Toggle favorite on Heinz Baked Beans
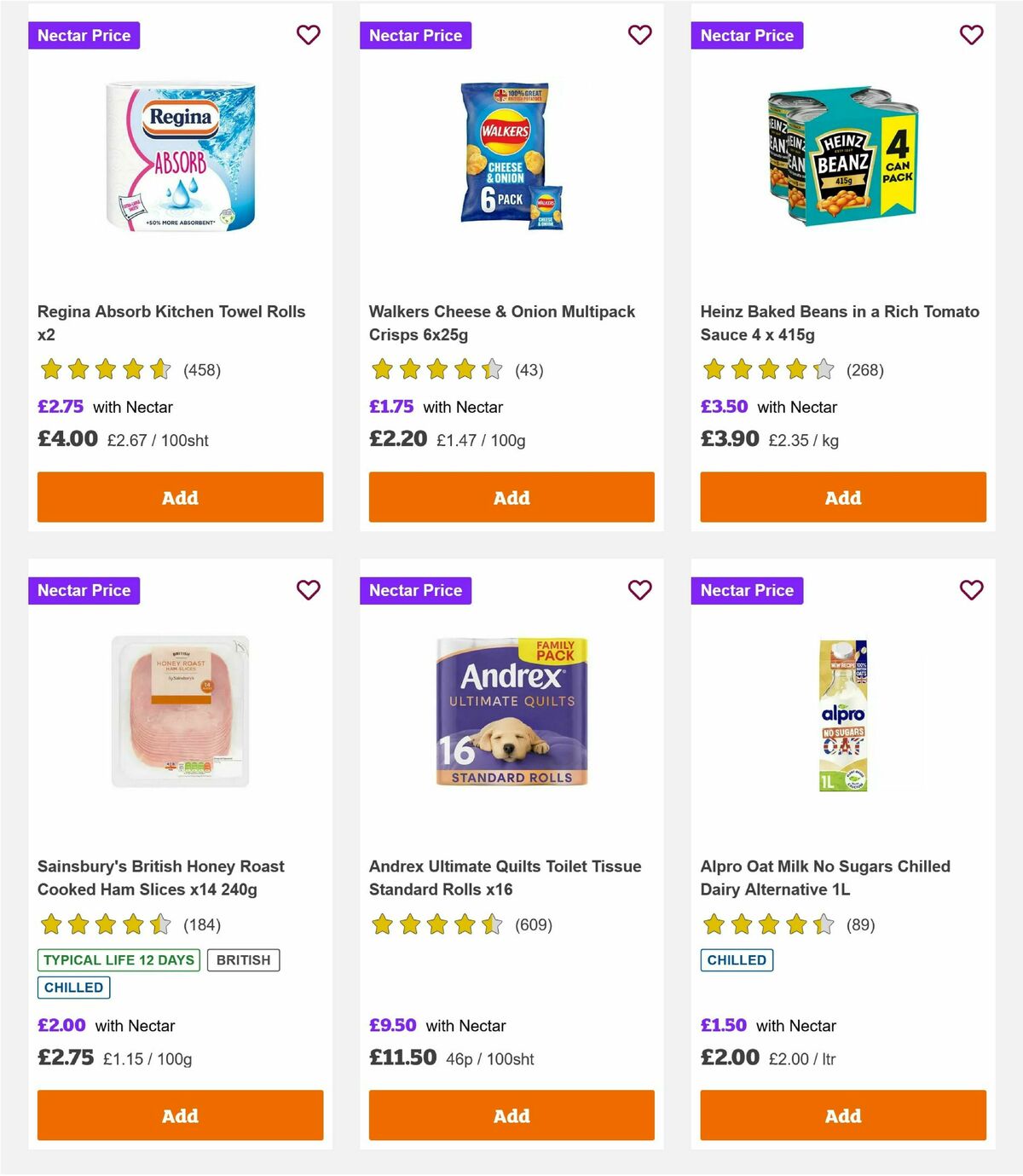 coord(970,35)
